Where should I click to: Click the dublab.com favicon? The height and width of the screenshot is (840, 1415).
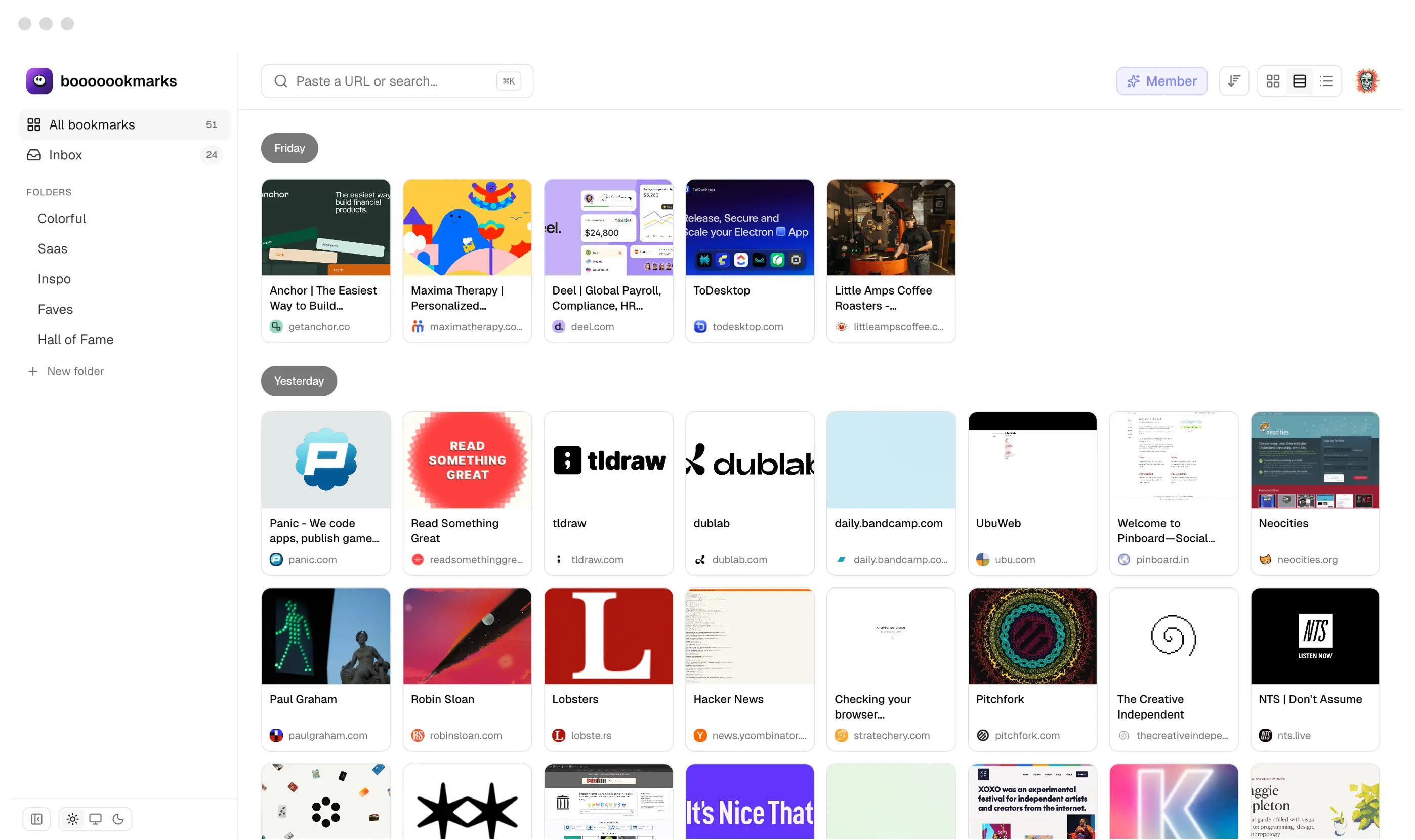click(700, 559)
